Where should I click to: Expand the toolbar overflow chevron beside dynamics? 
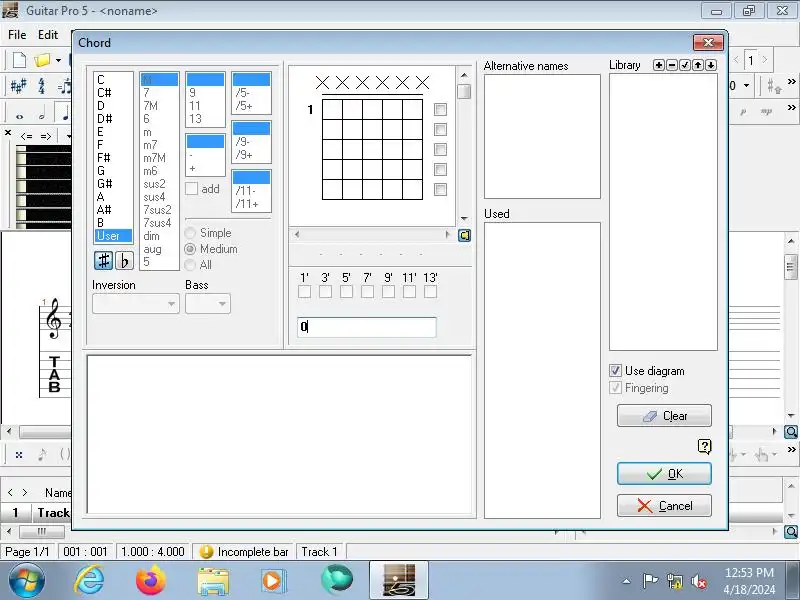click(791, 108)
